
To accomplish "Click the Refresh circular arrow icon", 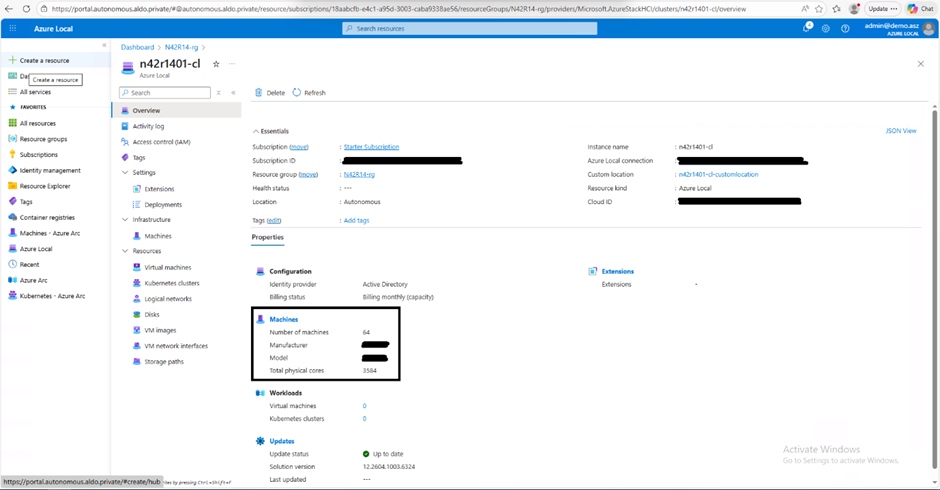I will 296,92.
